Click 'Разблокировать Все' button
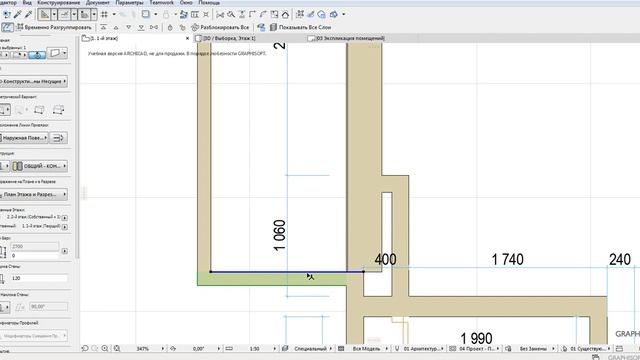The image size is (640, 360). click(220, 27)
